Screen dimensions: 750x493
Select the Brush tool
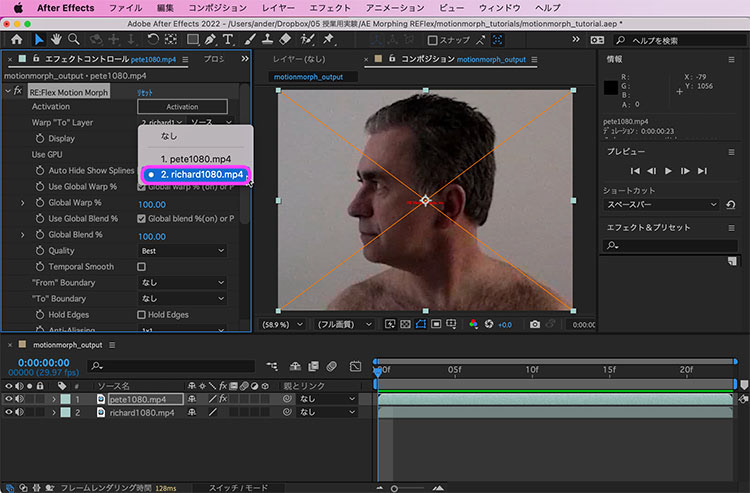(250, 40)
